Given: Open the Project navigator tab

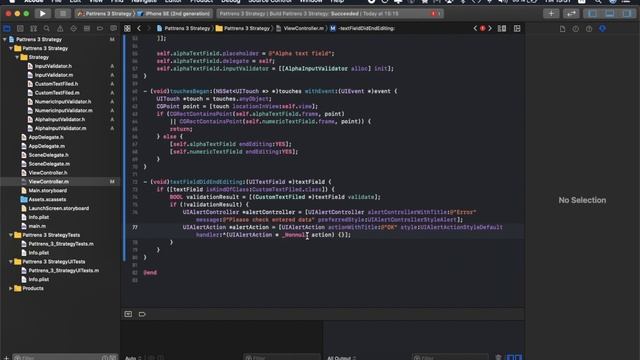Looking at the screenshot, I should click(7, 29).
